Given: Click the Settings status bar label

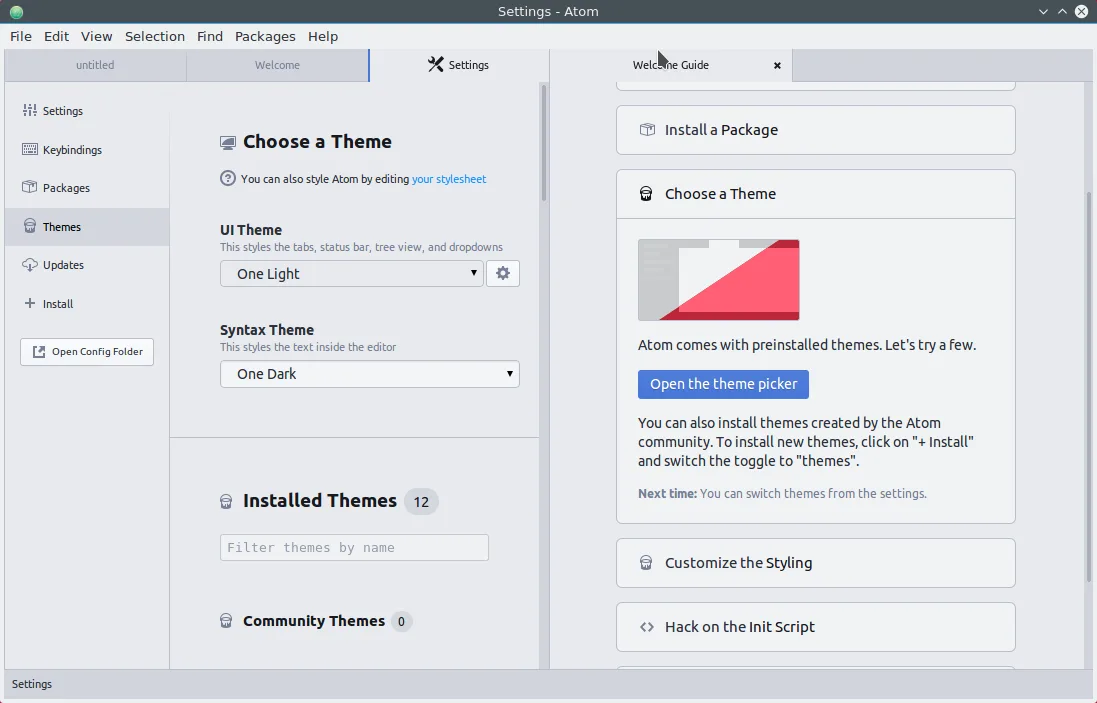Looking at the screenshot, I should click(x=31, y=684).
